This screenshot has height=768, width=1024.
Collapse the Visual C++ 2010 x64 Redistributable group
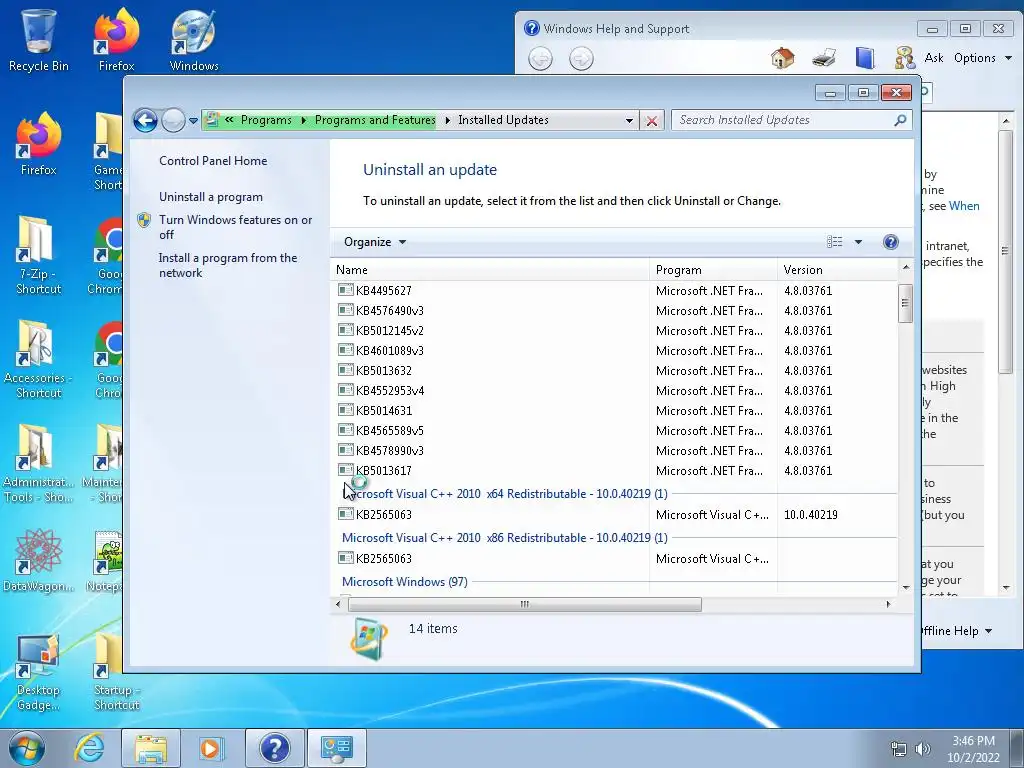point(505,494)
